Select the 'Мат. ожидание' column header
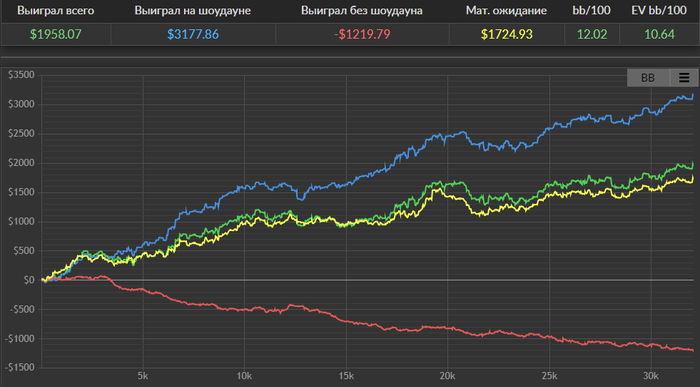This screenshot has width=700, height=387. (506, 11)
